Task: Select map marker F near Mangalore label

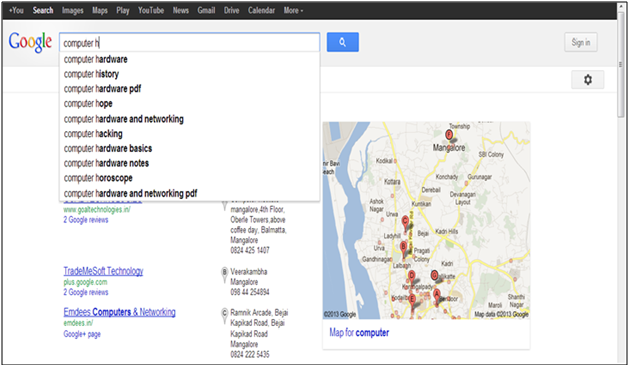Action: click(449, 135)
